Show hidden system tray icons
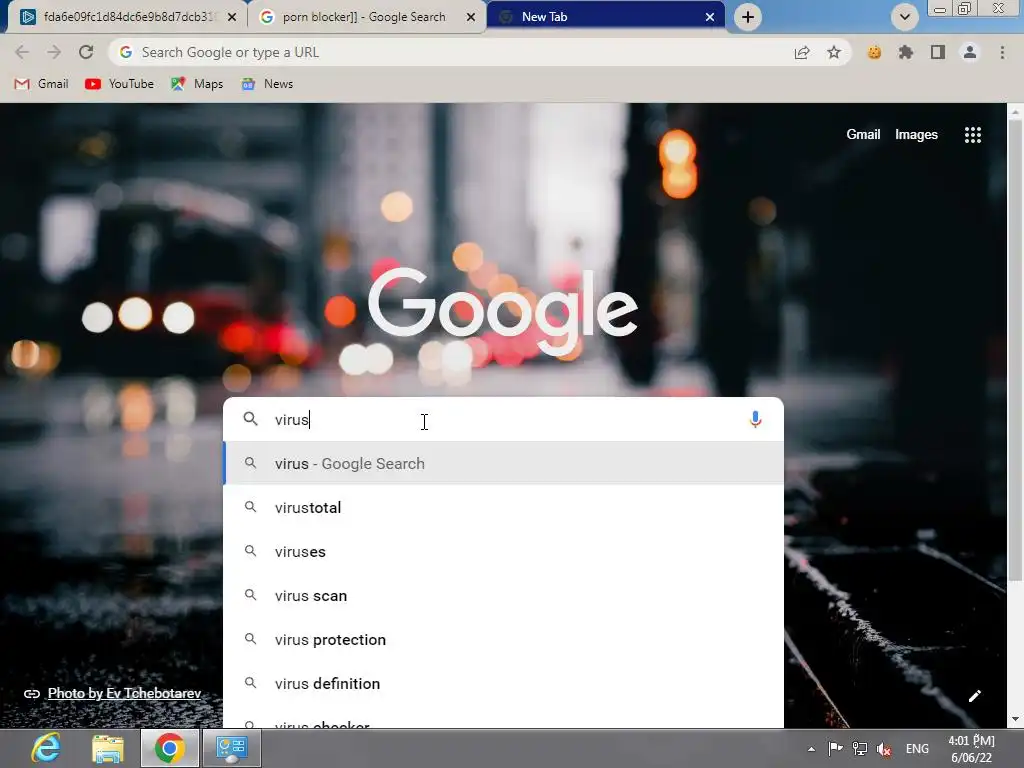Image resolution: width=1024 pixels, height=768 pixels. coord(811,749)
